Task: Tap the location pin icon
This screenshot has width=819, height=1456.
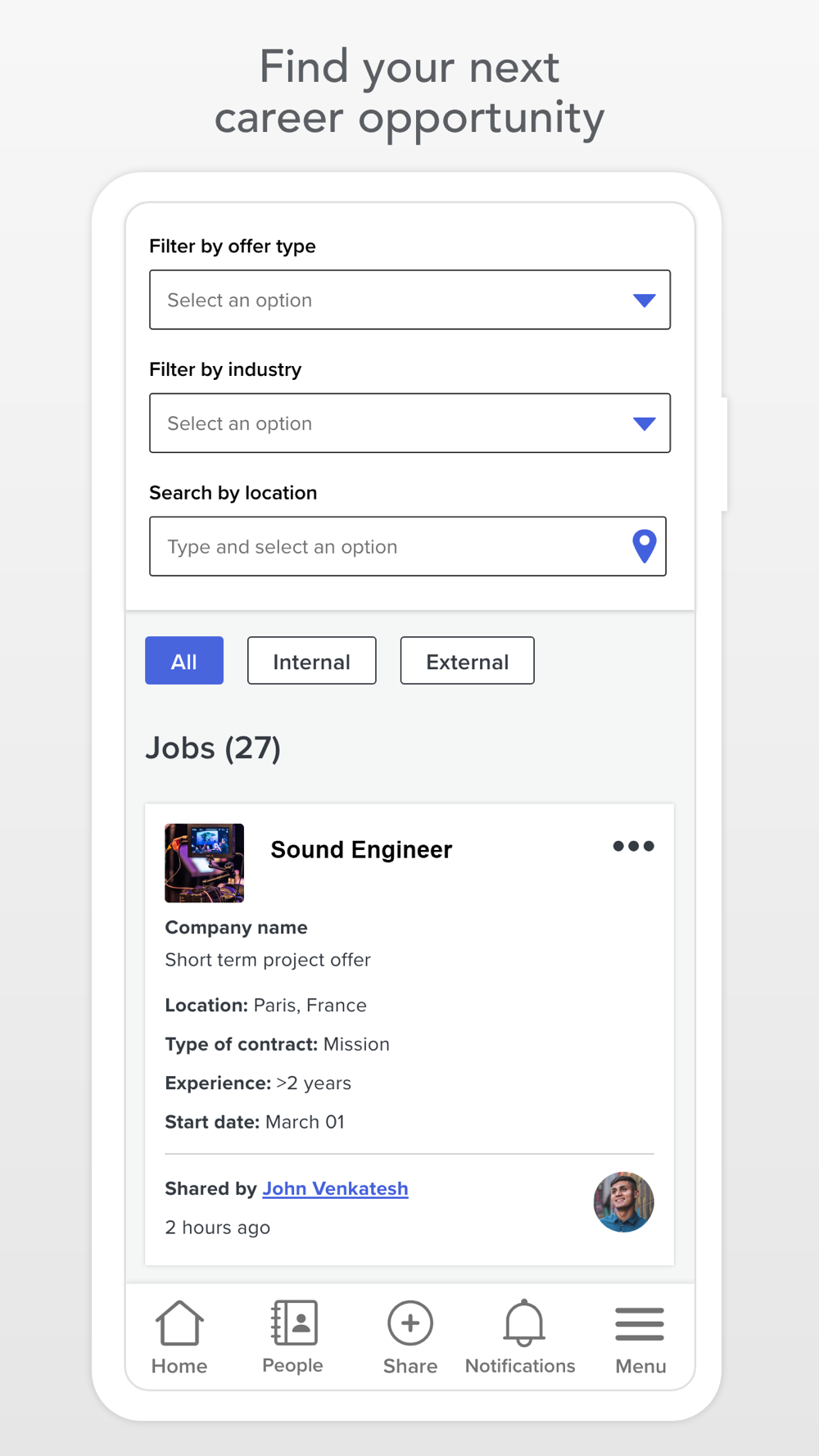Action: point(645,546)
